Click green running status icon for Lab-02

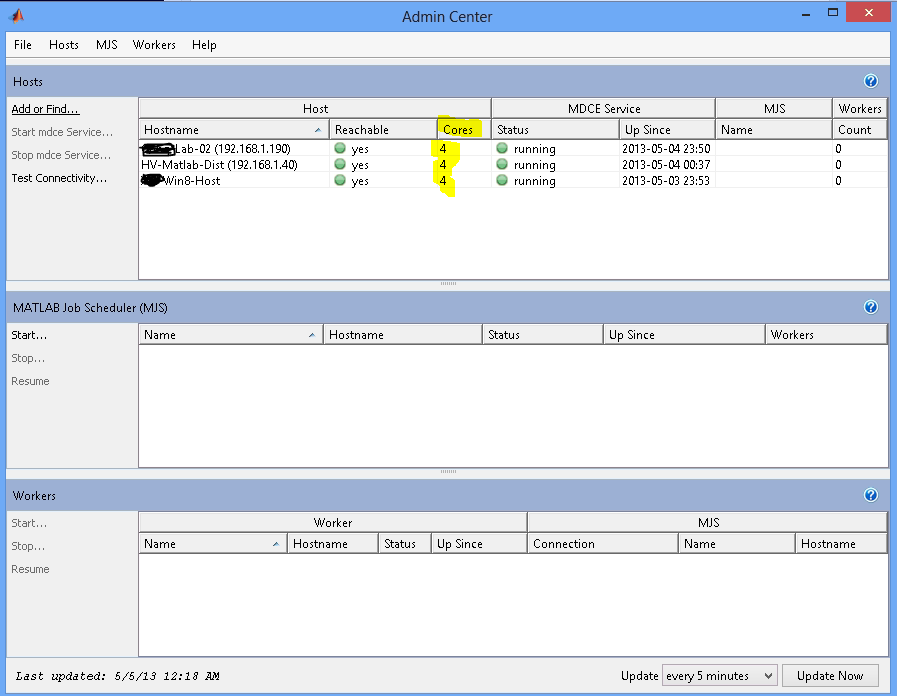502,148
